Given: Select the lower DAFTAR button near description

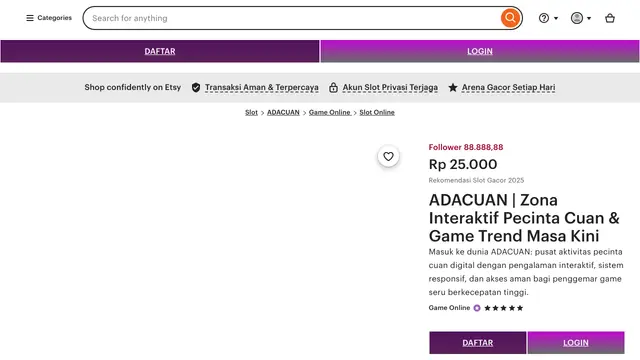Looking at the screenshot, I should click(x=478, y=343).
